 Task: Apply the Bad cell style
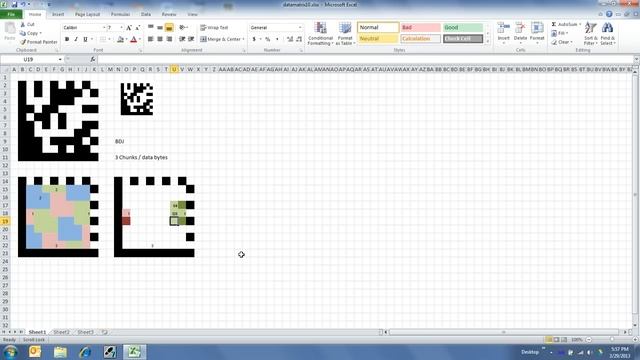[420, 27]
